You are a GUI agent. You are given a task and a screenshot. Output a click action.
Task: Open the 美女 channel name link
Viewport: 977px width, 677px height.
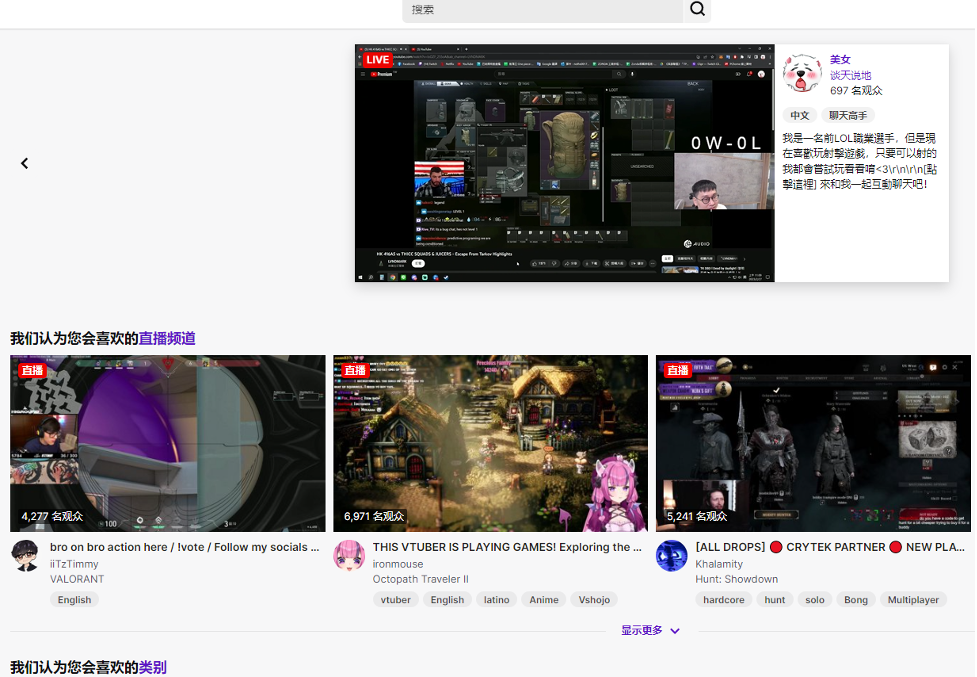[840, 60]
